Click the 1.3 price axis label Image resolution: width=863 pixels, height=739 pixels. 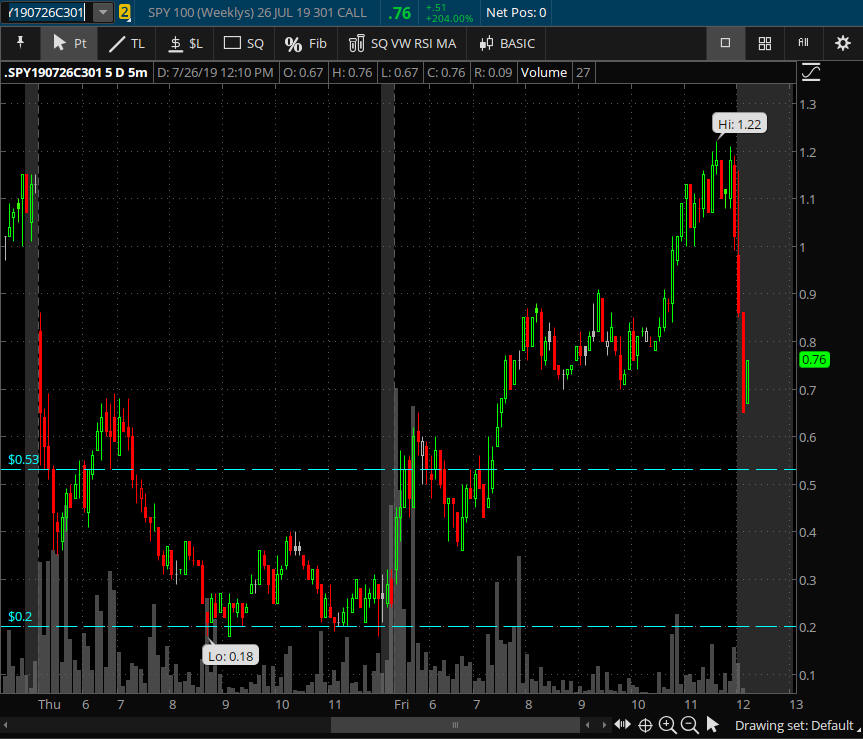tap(807, 105)
